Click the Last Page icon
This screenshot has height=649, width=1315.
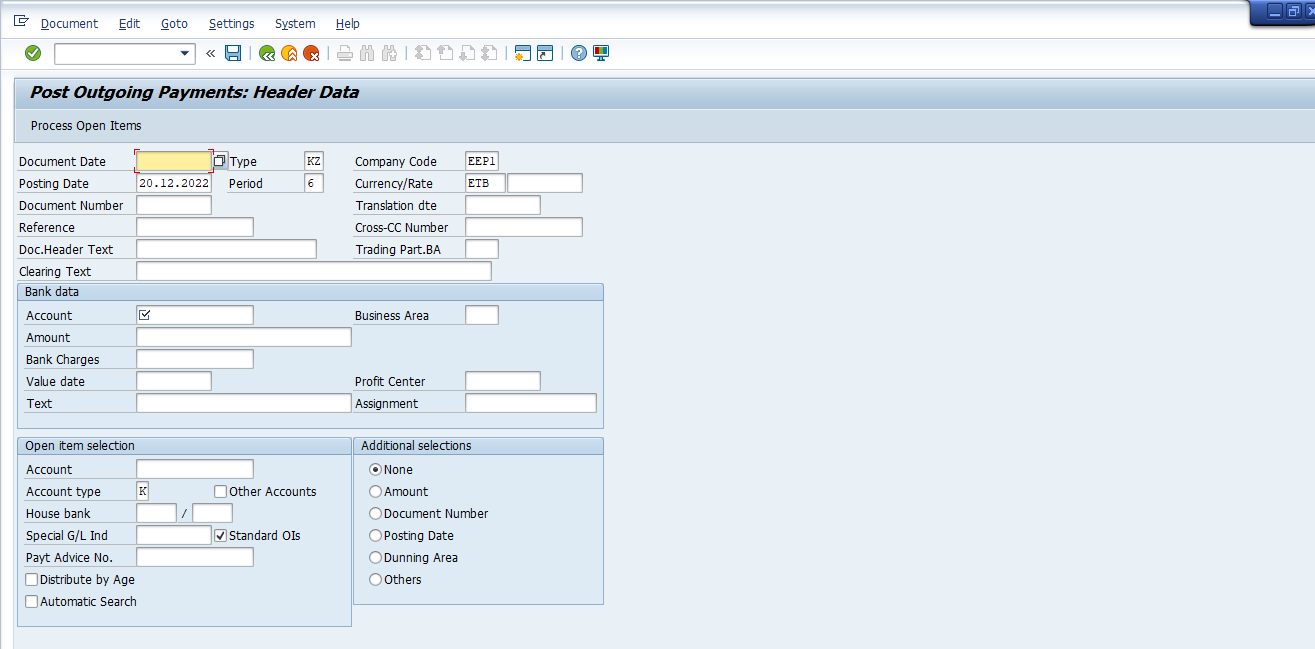(489, 53)
